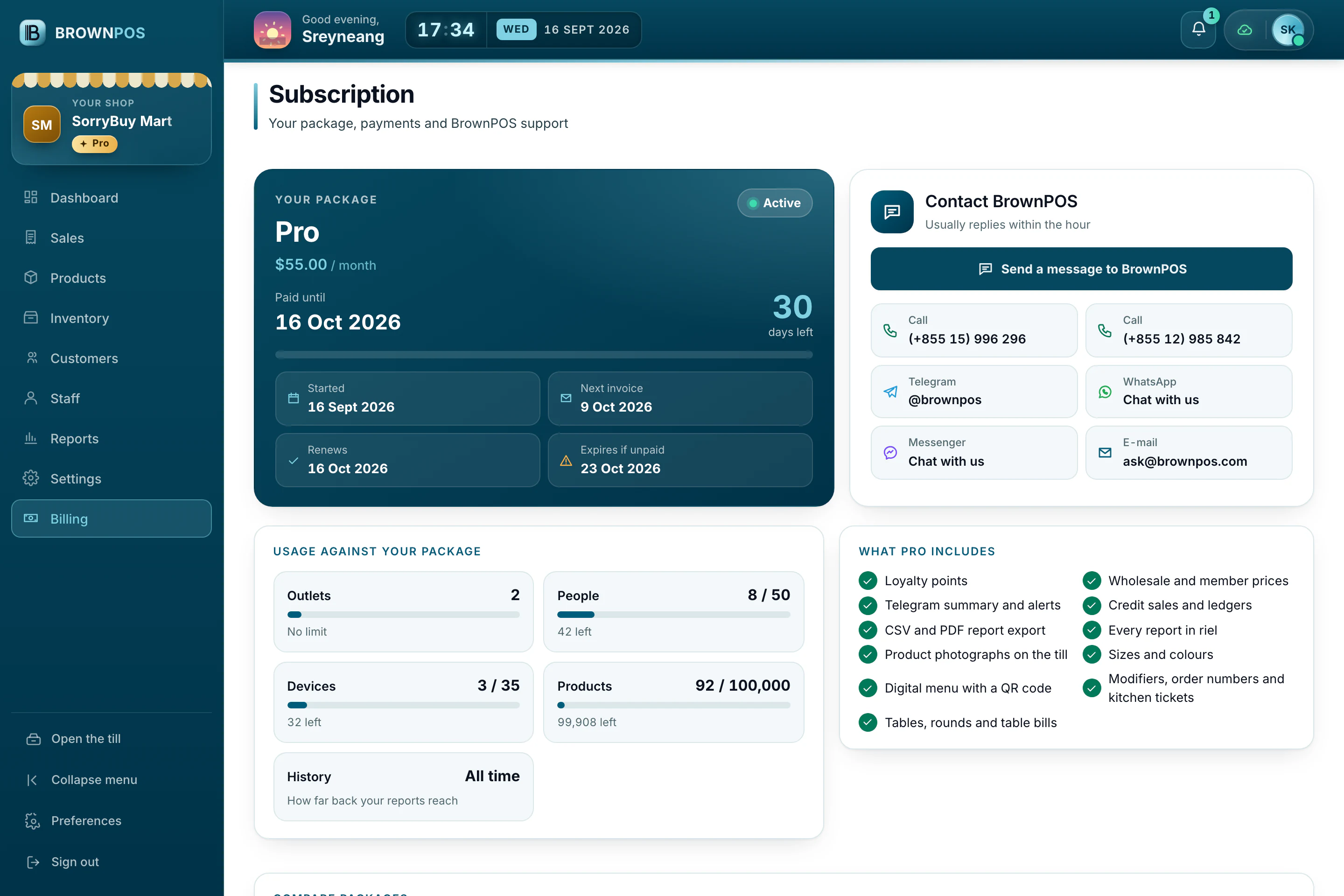Click the History All time card

[x=403, y=787]
